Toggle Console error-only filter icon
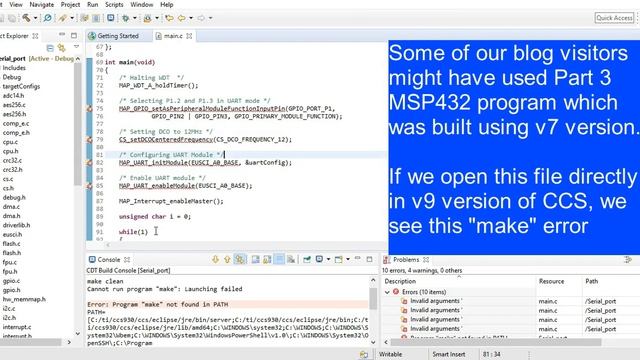Image resolution: width=640 pixels, height=360 pixels. click(240, 259)
